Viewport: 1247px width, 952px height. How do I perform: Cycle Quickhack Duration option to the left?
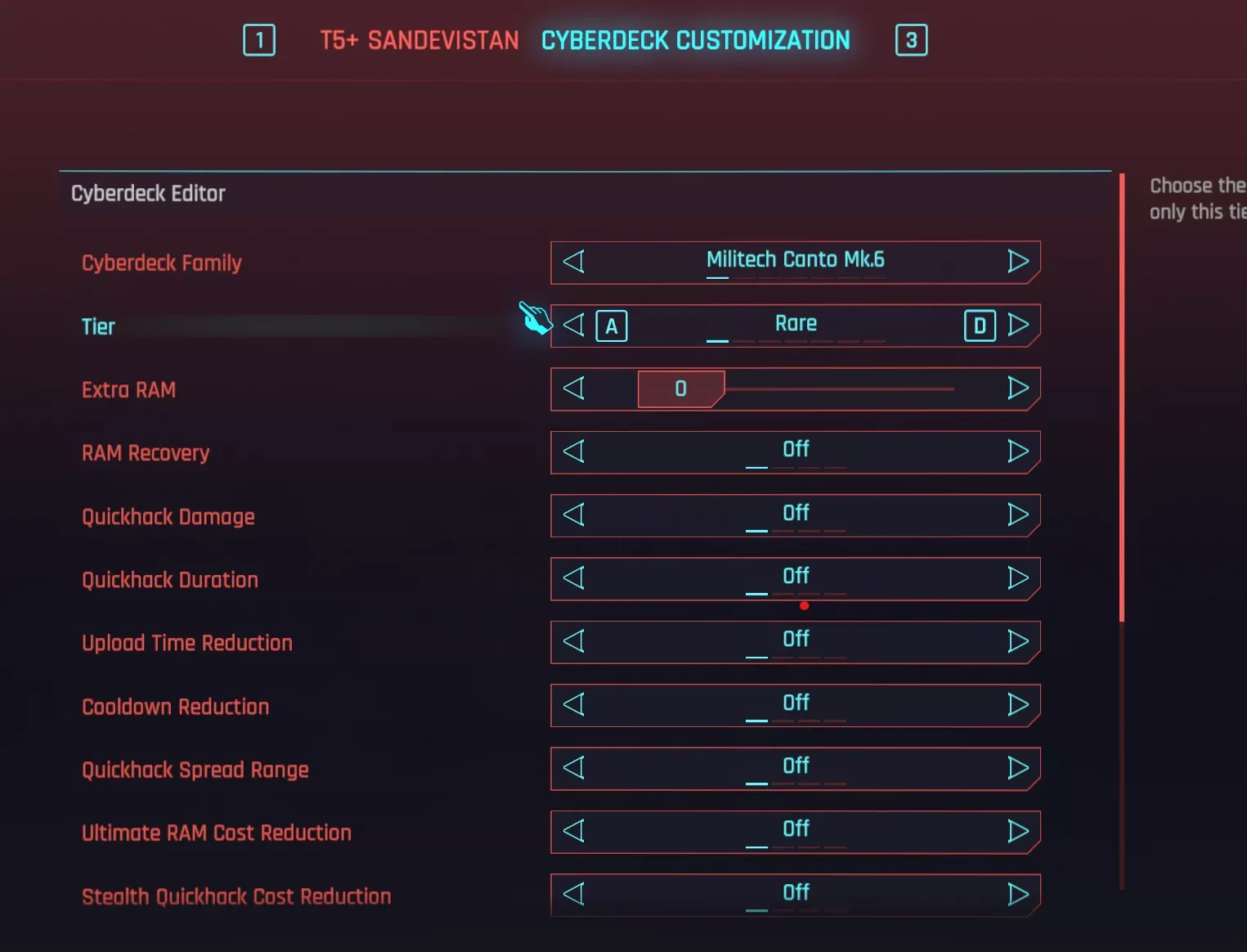[574, 578]
